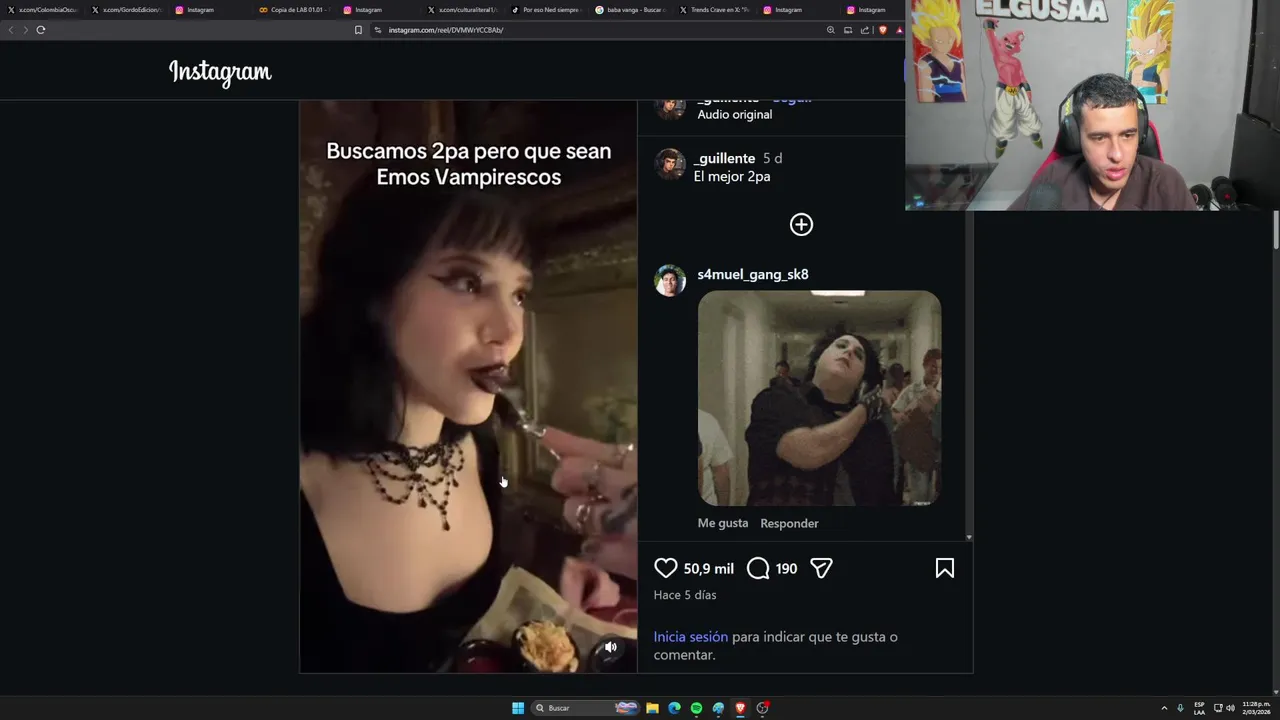Click _guillente avatar beside El mejor 2pa
This screenshot has height=720, width=1280.
[x=670, y=164]
